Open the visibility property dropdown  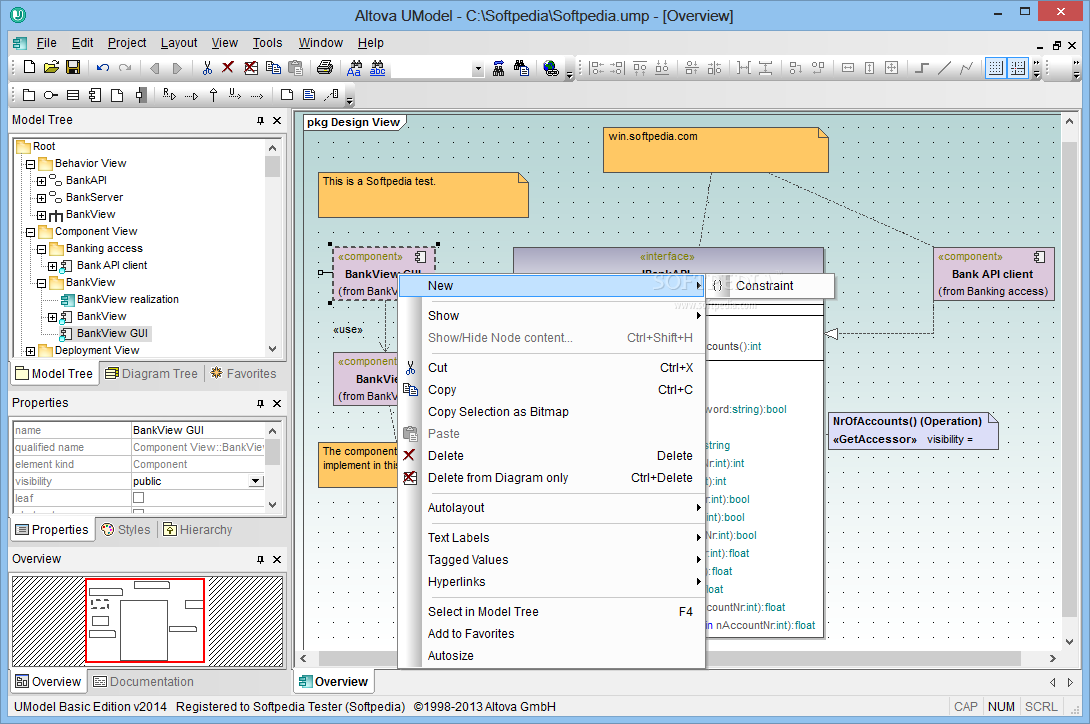click(257, 481)
